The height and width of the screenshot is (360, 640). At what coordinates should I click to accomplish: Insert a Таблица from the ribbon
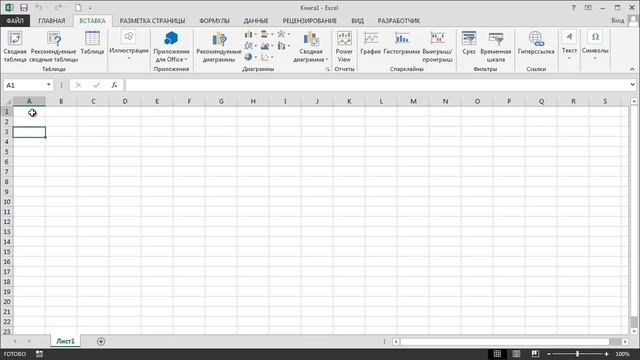click(92, 43)
